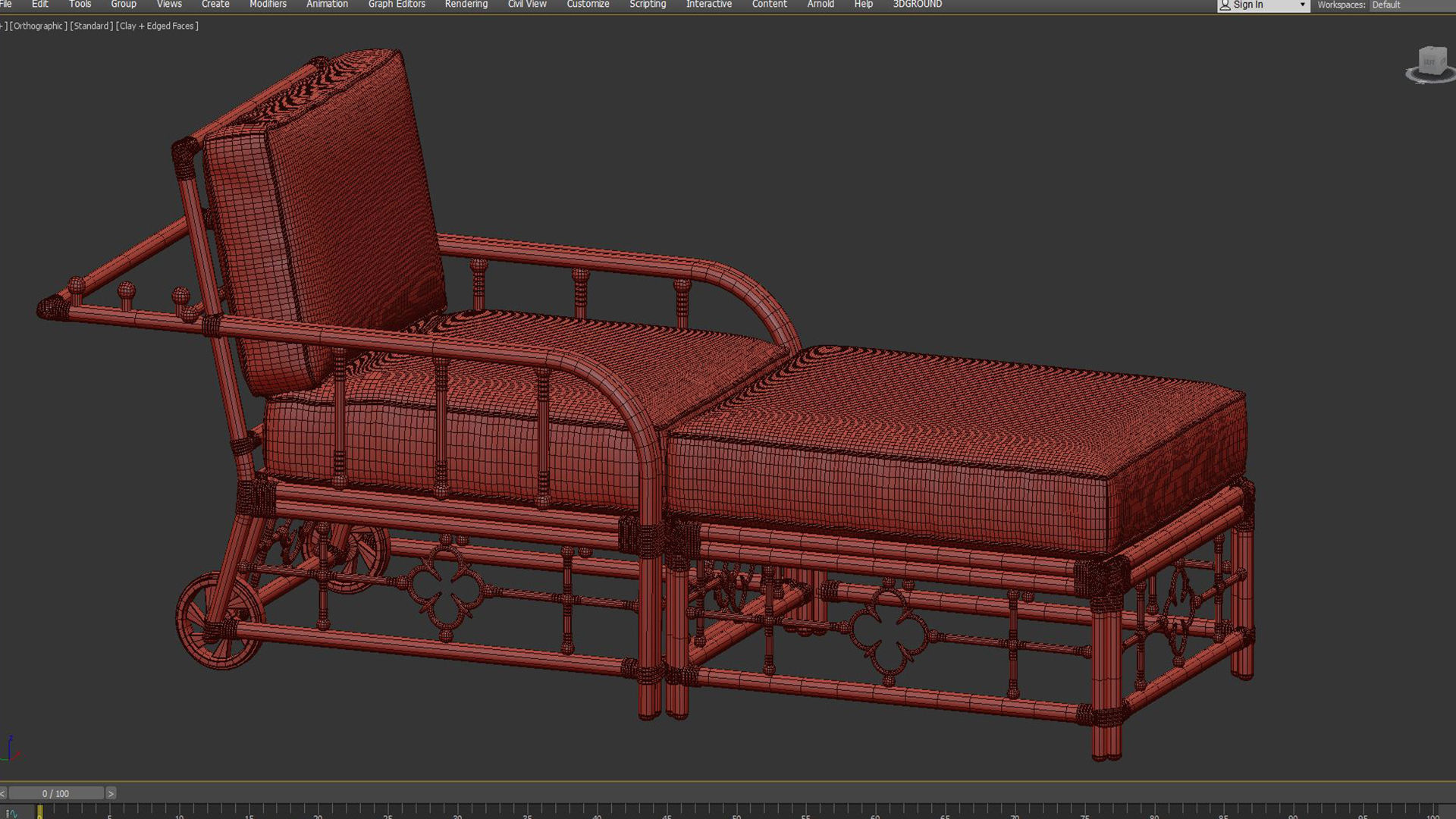Image resolution: width=1456 pixels, height=819 pixels.
Task: Open the Clay + Edged Faces display menu
Action: click(x=158, y=26)
